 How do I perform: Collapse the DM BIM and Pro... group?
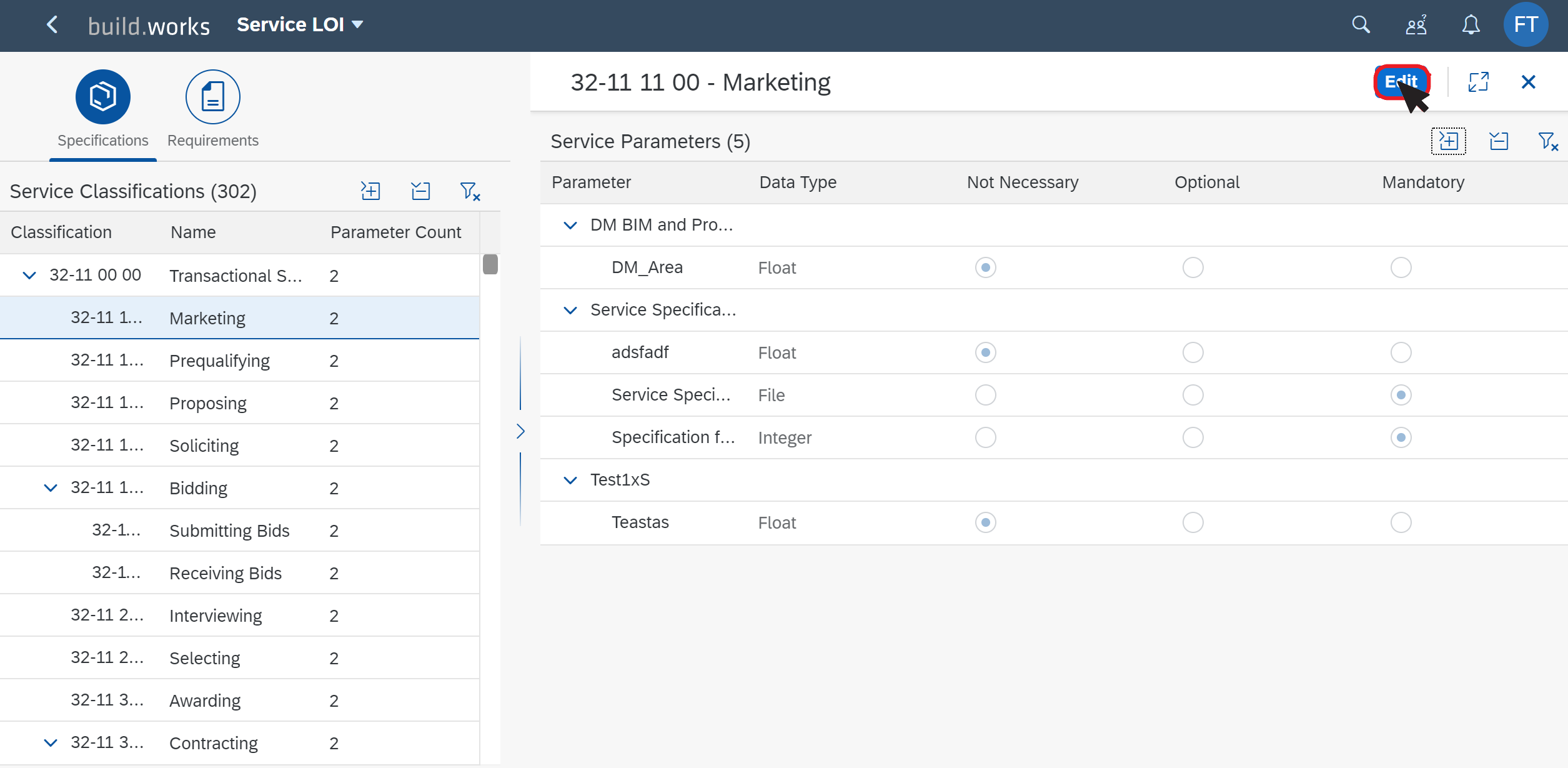coord(570,225)
